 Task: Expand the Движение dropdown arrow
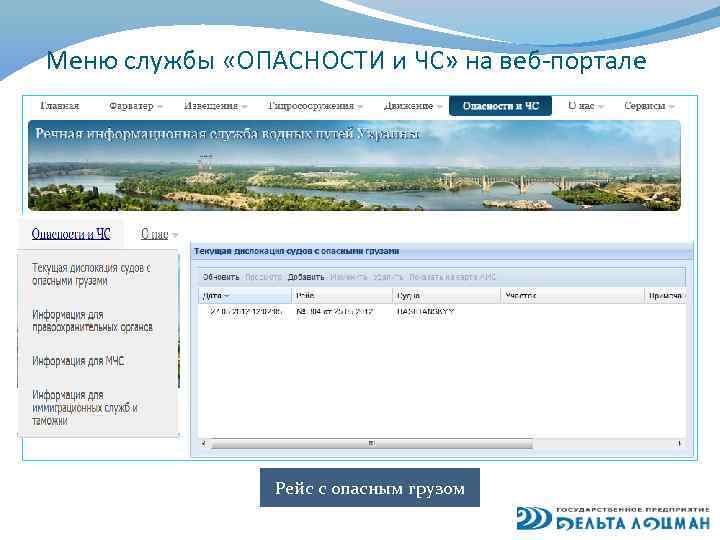[x=439, y=107]
